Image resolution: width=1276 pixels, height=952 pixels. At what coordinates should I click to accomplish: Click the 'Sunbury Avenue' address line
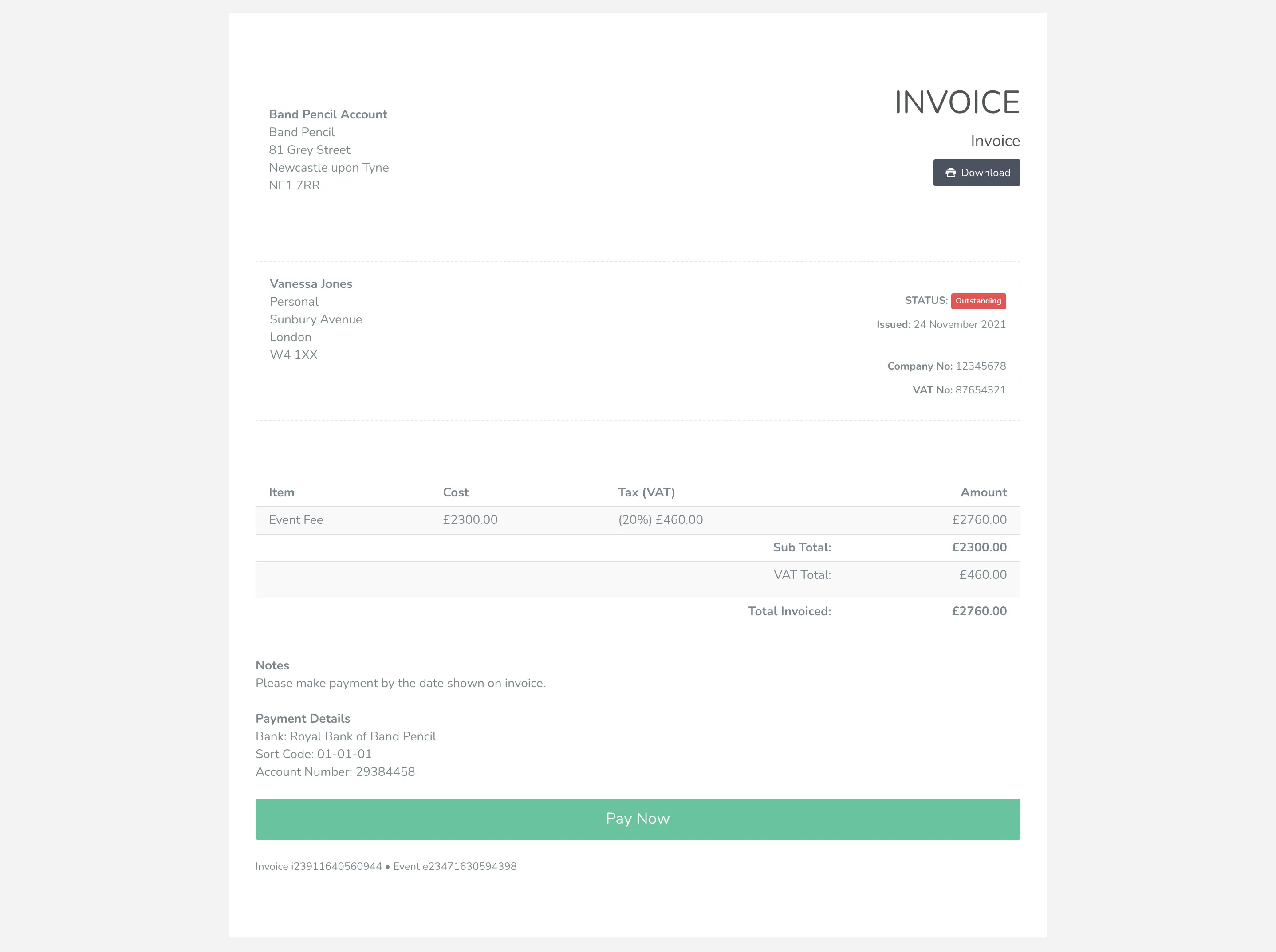(x=316, y=319)
